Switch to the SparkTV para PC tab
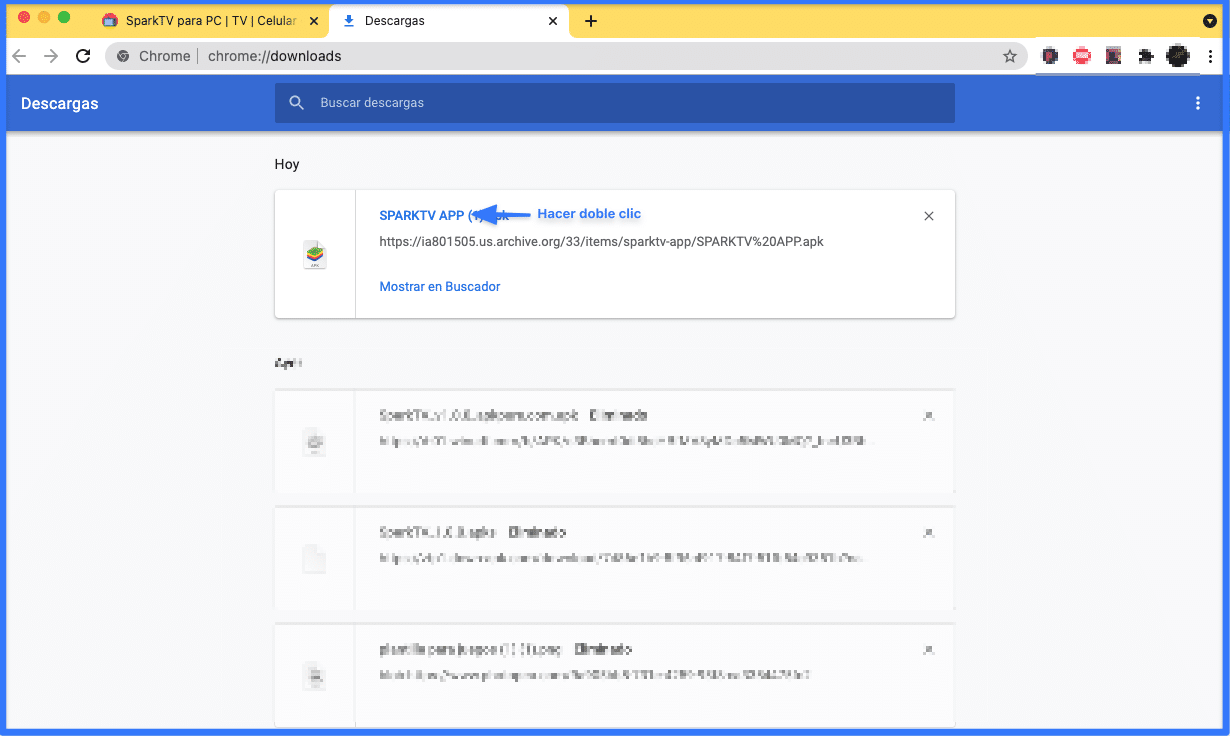Screen dimensions: 1230x736 (x=200, y=21)
